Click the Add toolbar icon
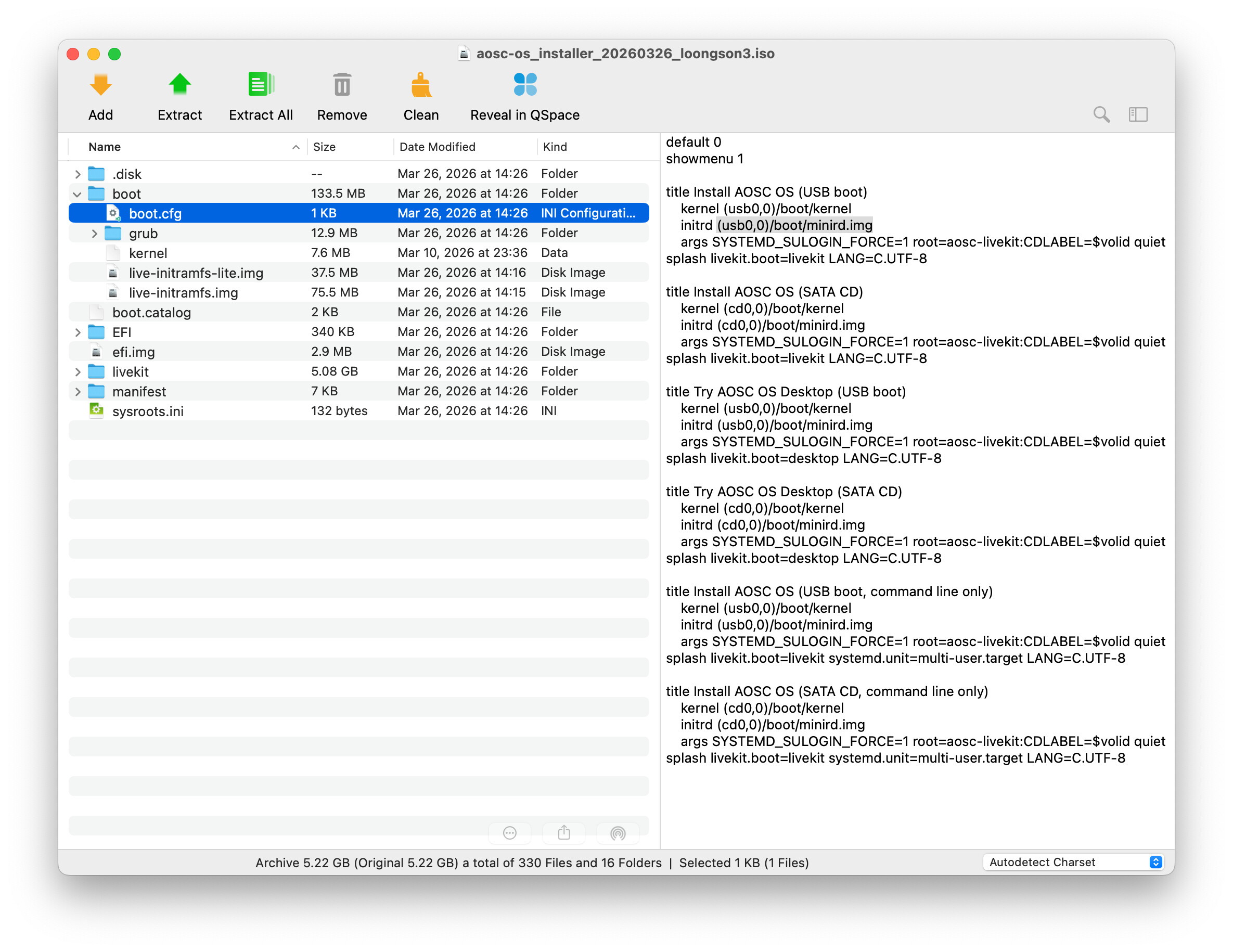1233x952 pixels. pos(100,85)
